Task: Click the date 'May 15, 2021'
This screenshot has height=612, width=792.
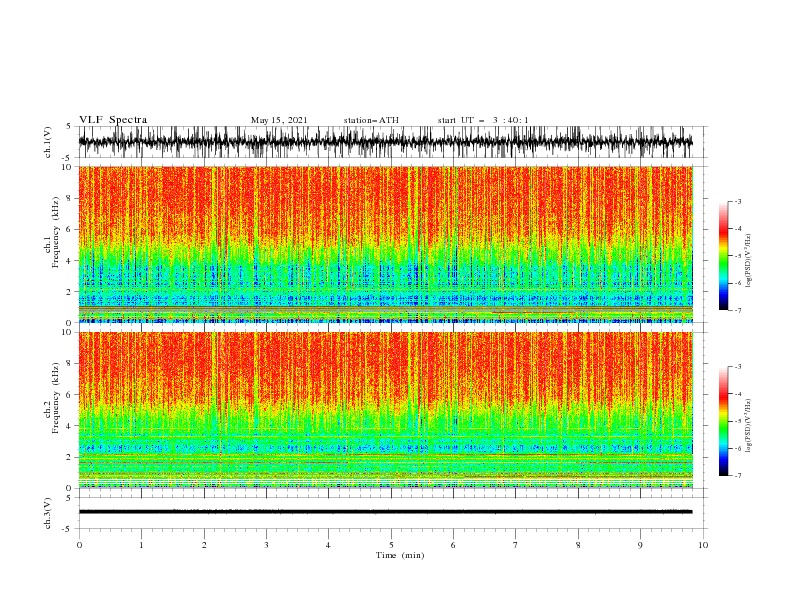Action: 279,120
